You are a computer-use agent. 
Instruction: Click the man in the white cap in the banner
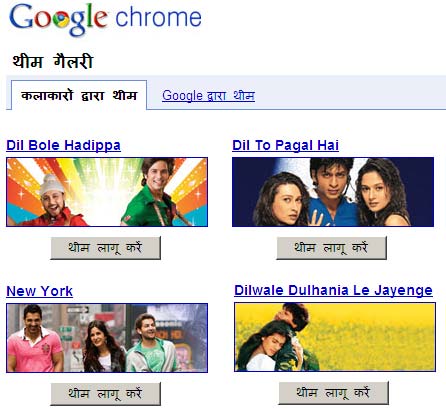pyautogui.click(x=53, y=202)
